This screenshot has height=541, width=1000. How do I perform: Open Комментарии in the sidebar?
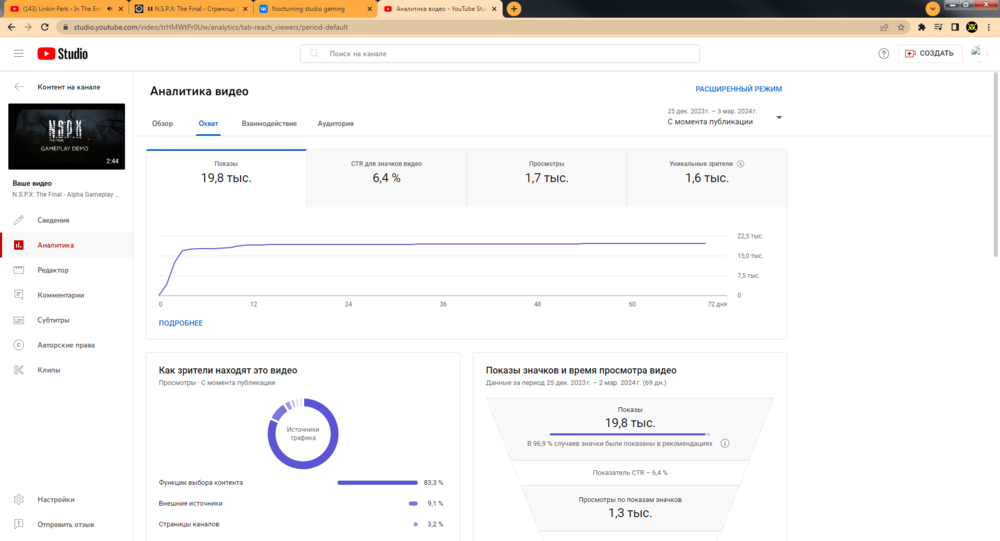pyautogui.click(x=60, y=295)
